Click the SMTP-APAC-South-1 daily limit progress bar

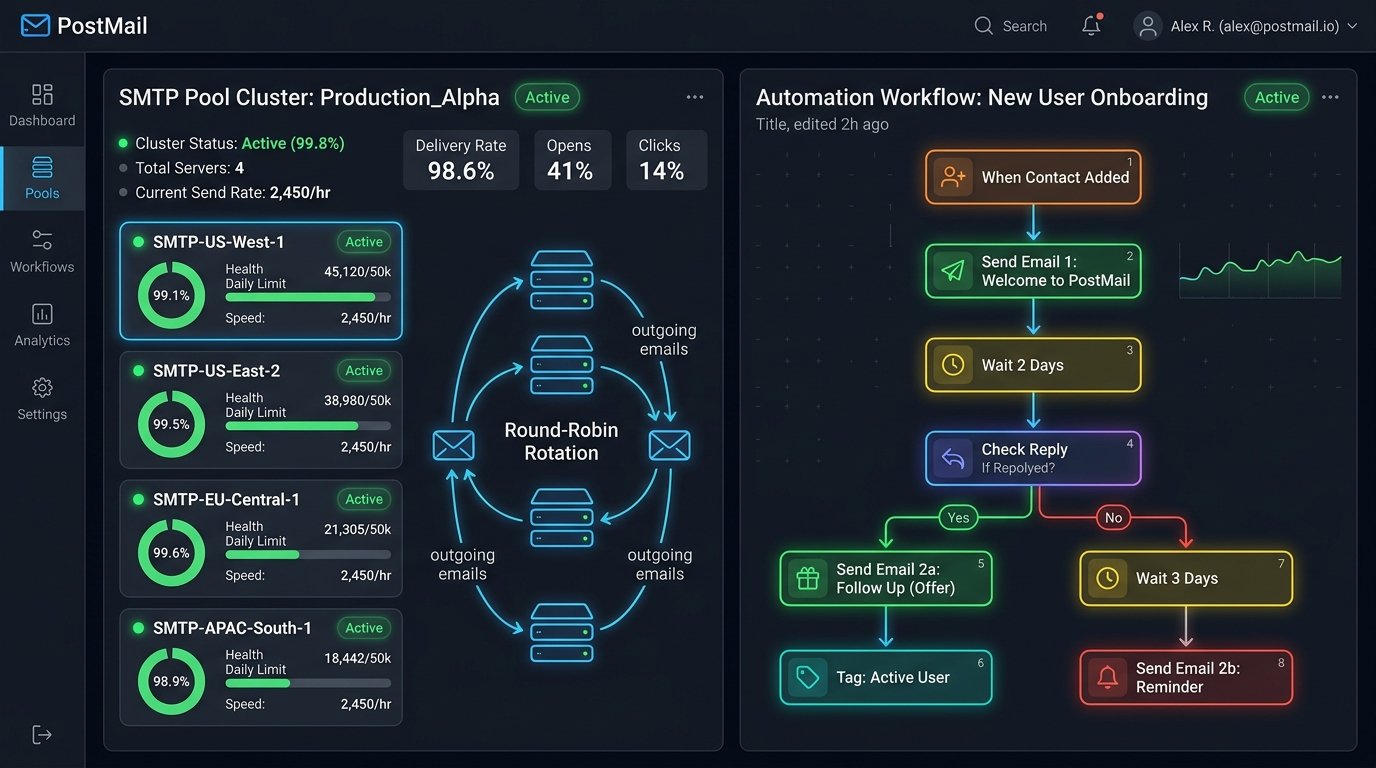308,683
